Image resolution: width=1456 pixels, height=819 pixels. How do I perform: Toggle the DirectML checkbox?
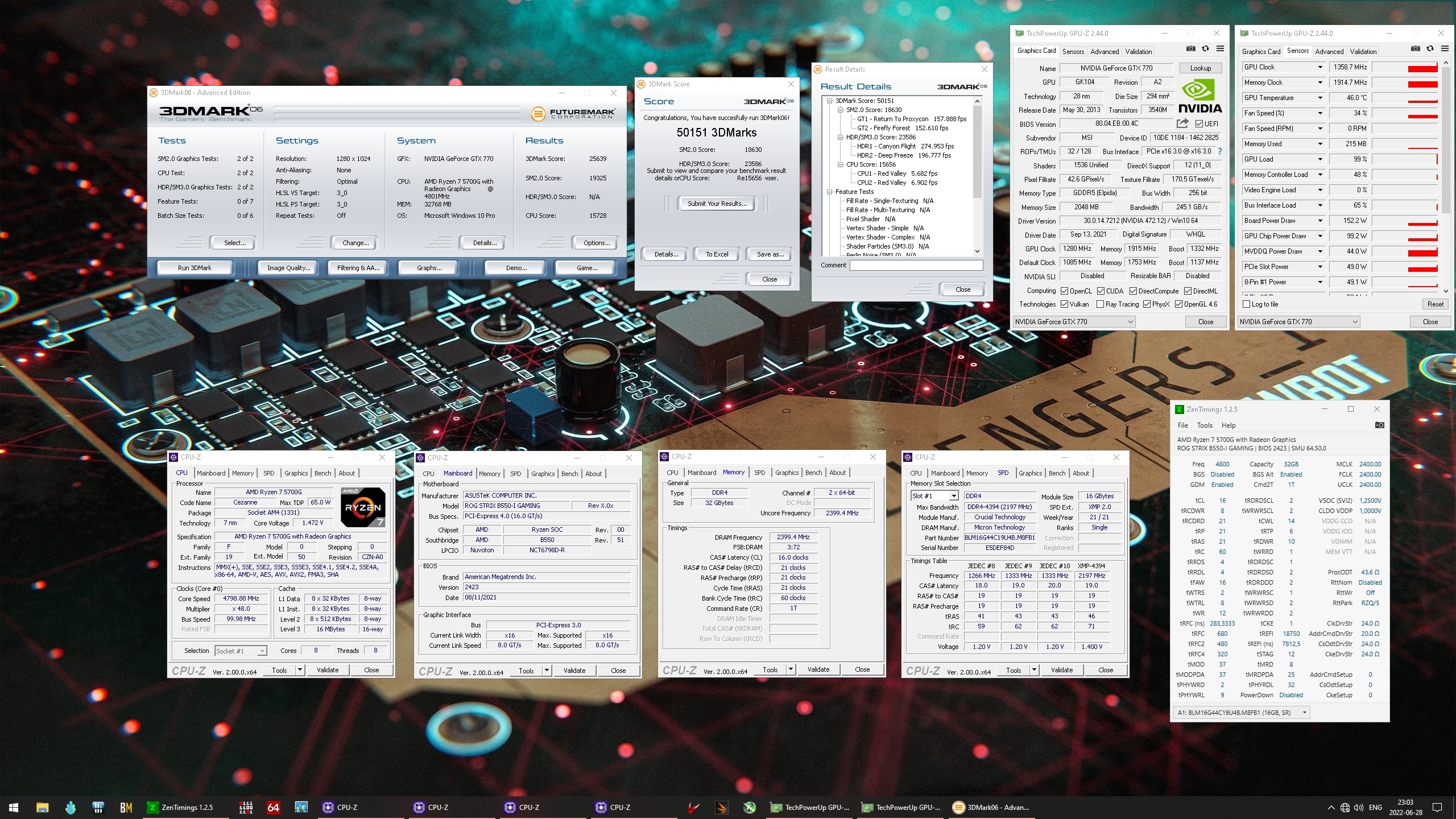pyautogui.click(x=1188, y=291)
